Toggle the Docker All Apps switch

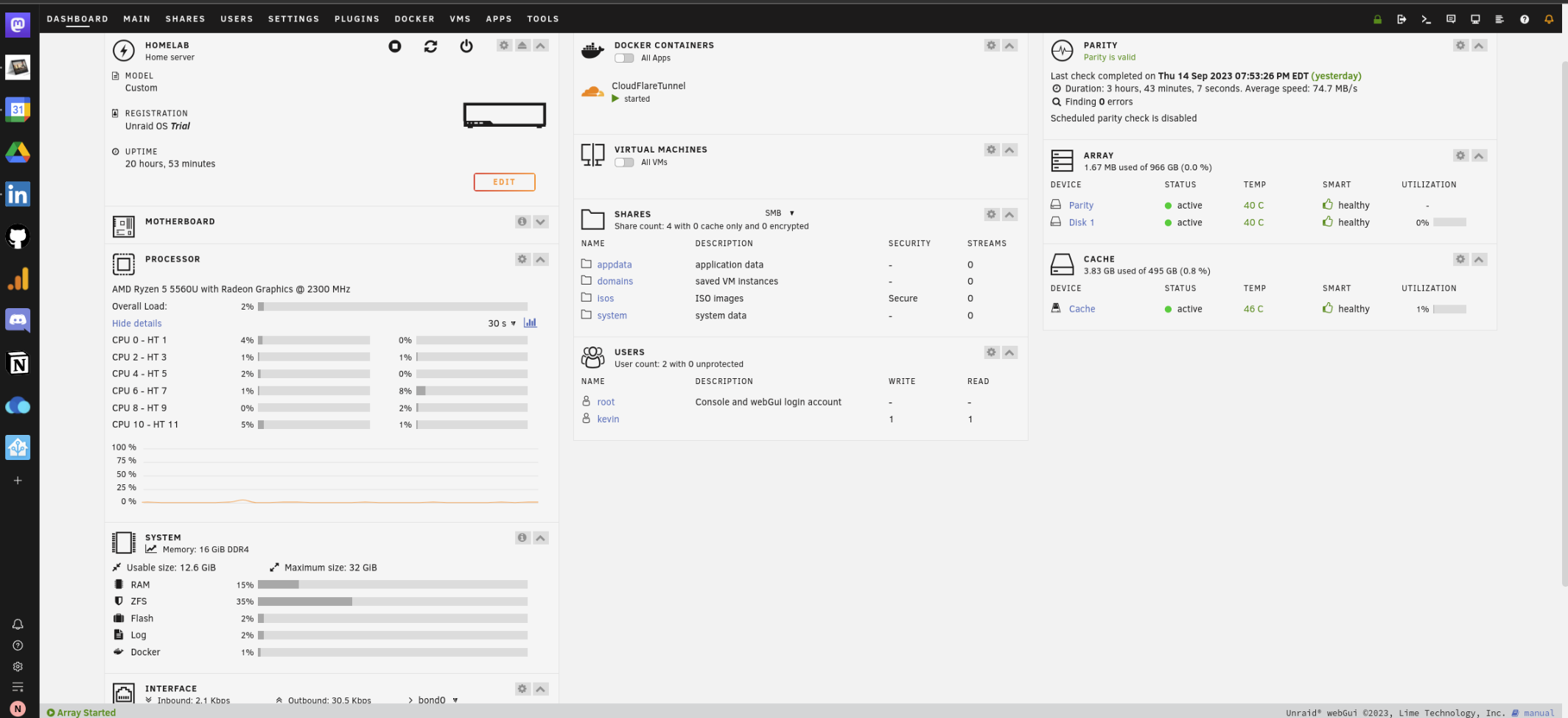(624, 58)
